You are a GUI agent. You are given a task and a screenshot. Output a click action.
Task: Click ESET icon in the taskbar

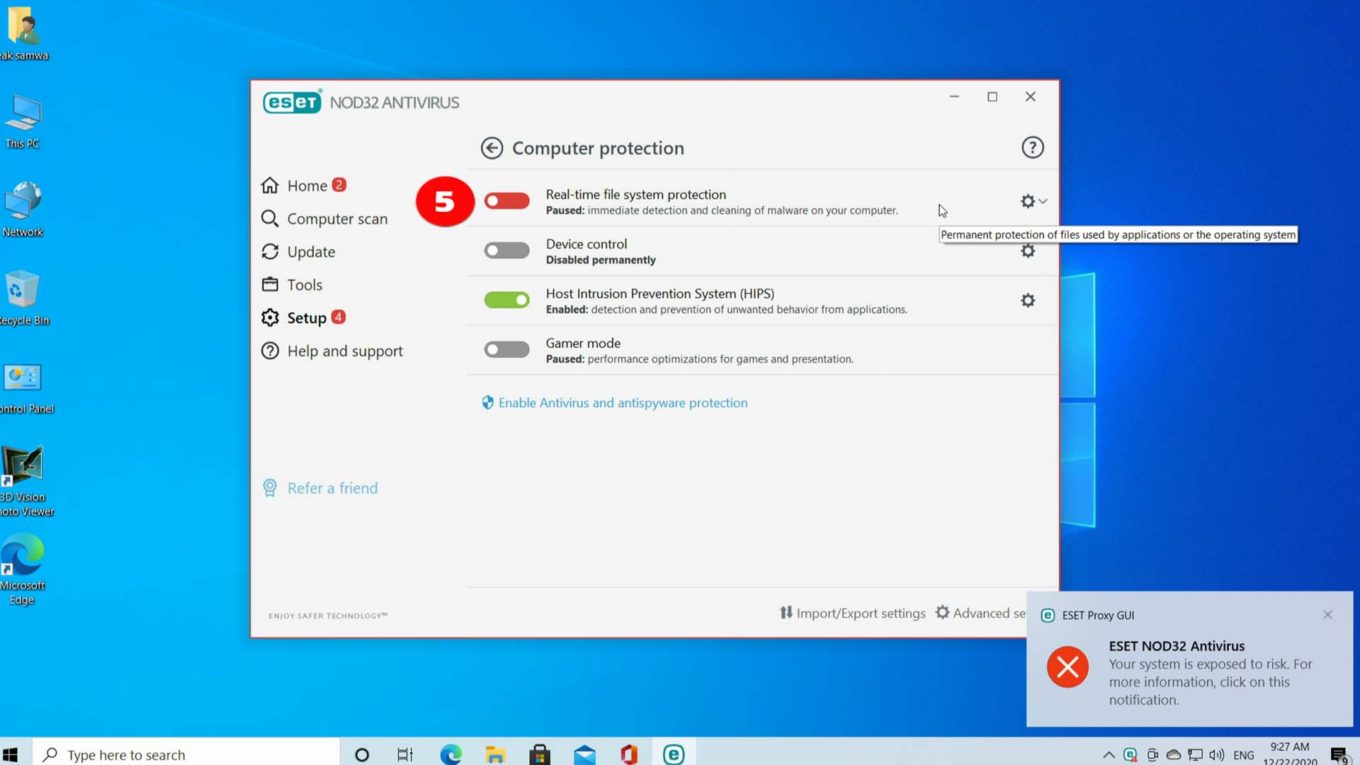click(x=674, y=755)
